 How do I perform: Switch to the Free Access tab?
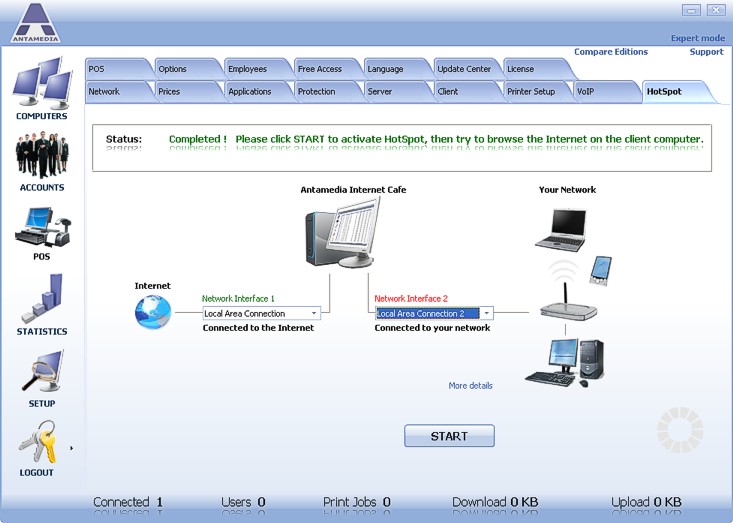pyautogui.click(x=326, y=69)
